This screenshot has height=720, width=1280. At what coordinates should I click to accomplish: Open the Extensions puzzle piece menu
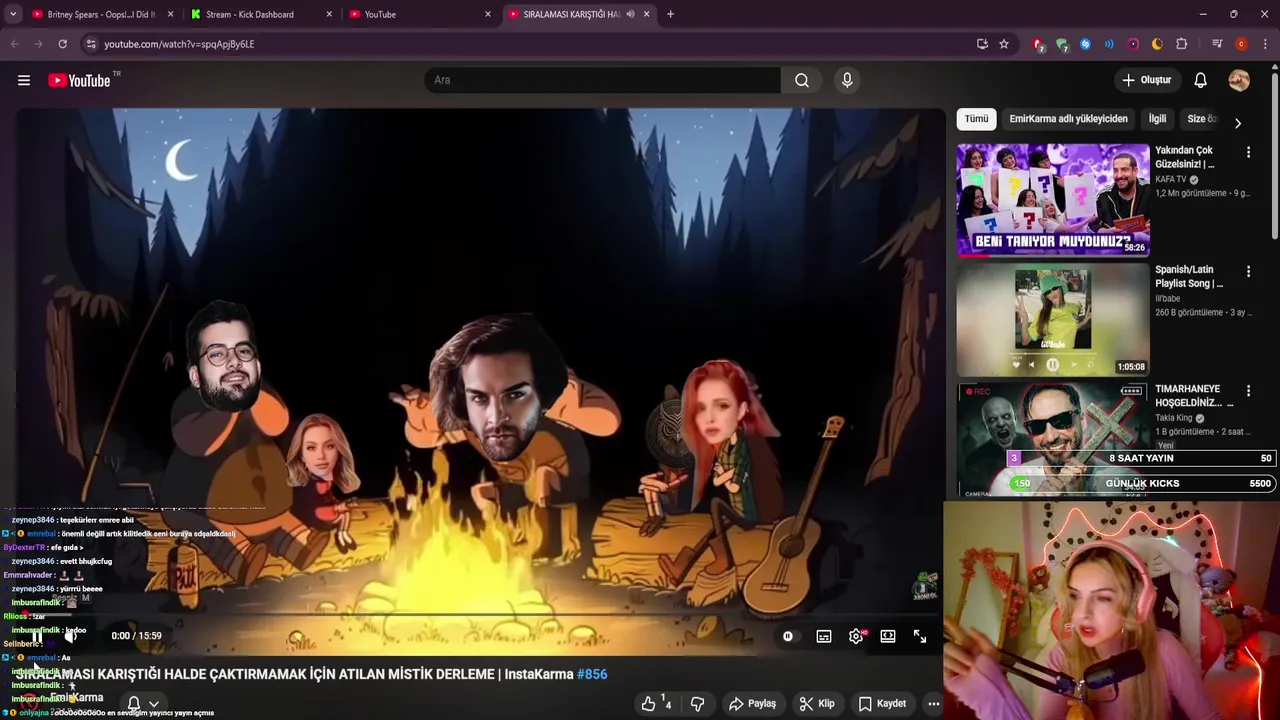click(x=1182, y=44)
